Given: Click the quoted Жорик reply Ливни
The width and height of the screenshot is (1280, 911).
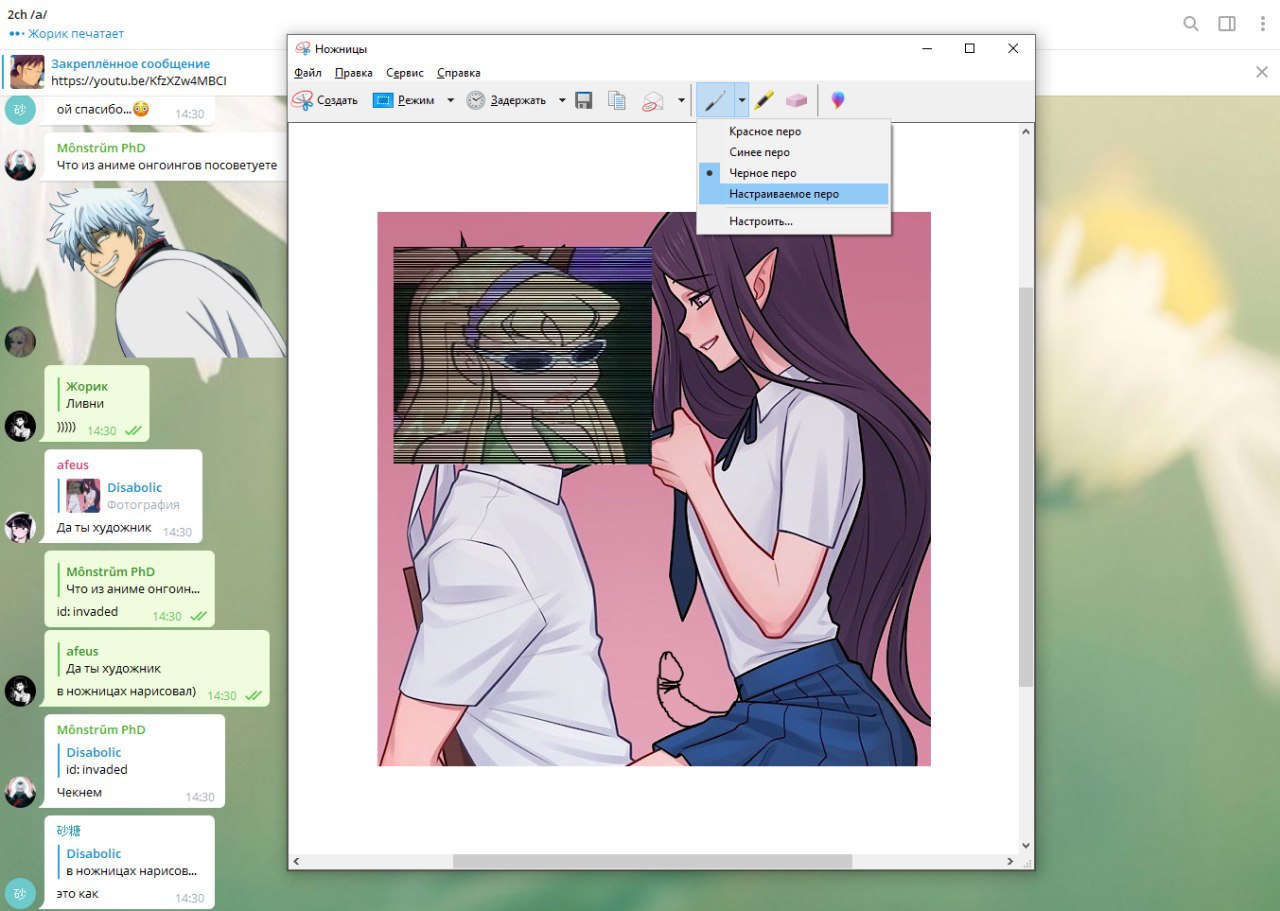Looking at the screenshot, I should coord(85,395).
